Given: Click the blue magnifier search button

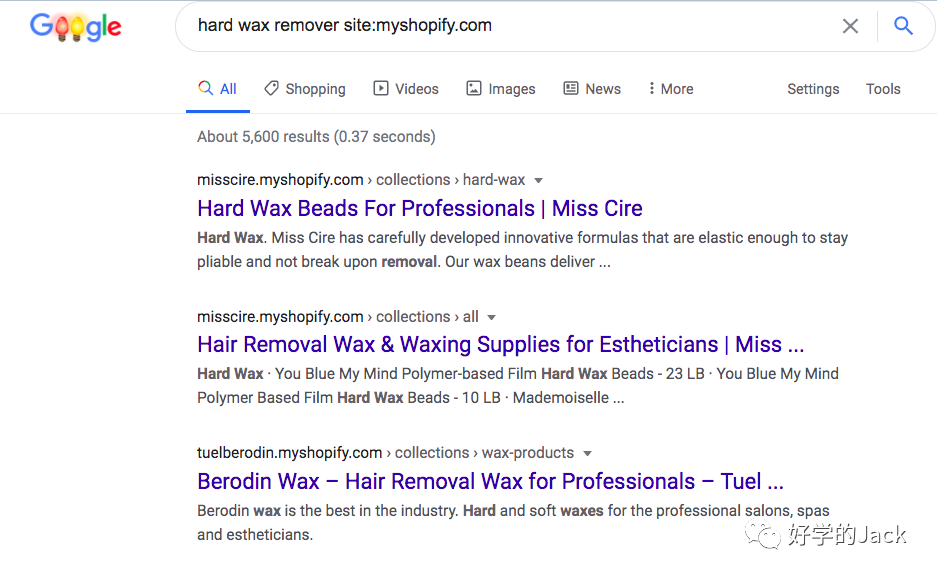Looking at the screenshot, I should 903,26.
